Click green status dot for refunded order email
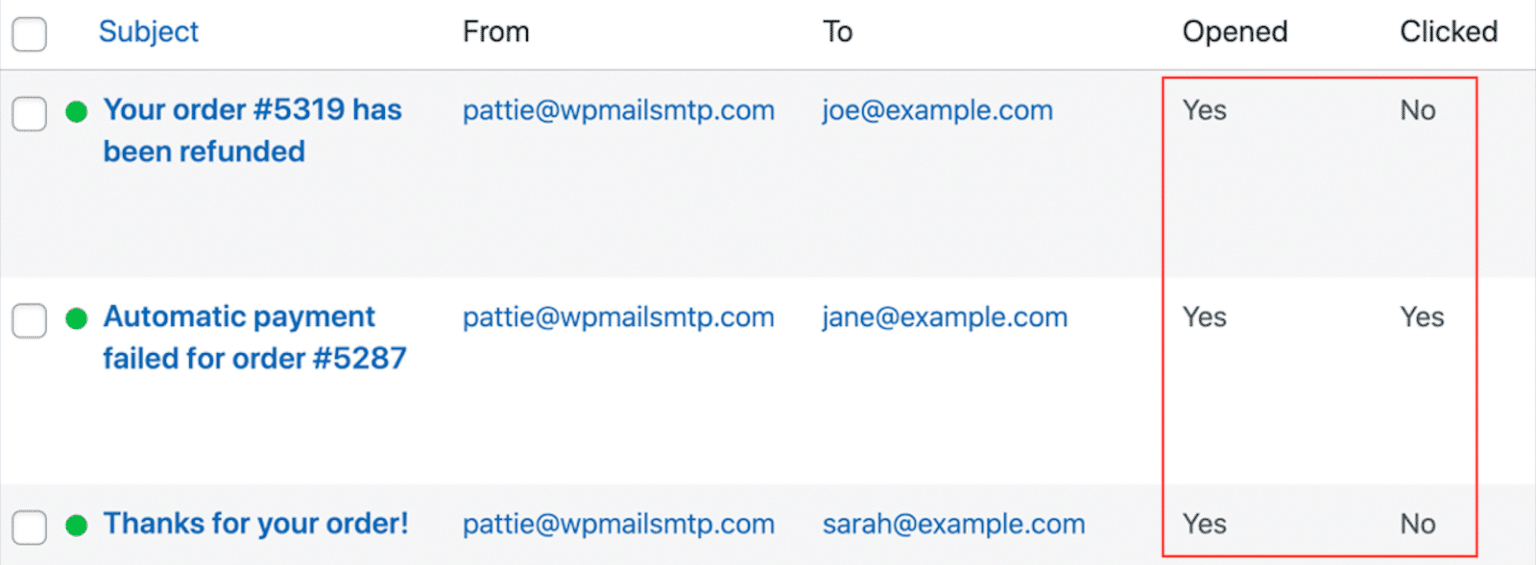The image size is (1536, 565). point(76,111)
